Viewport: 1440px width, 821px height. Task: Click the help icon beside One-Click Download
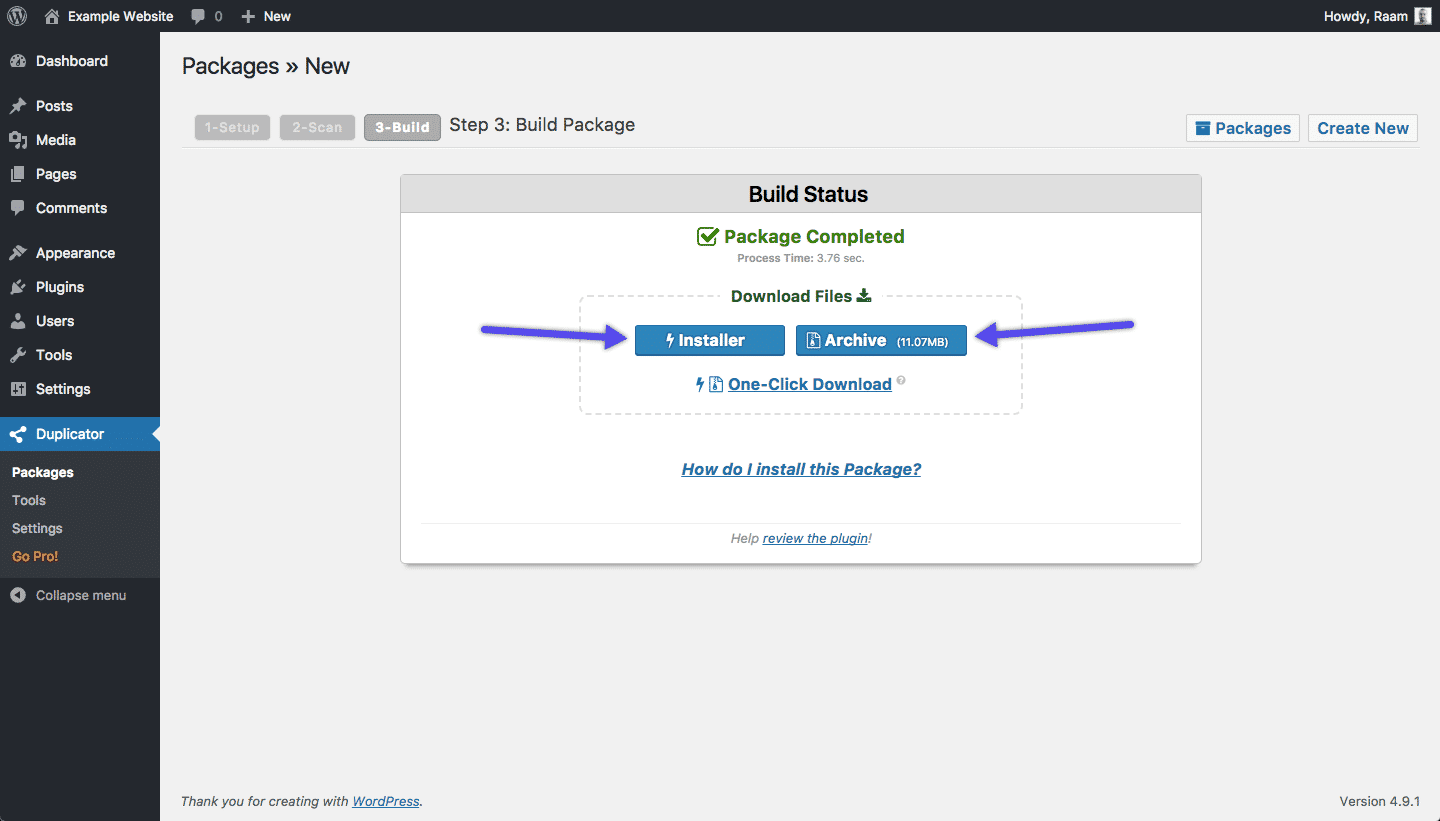(900, 380)
